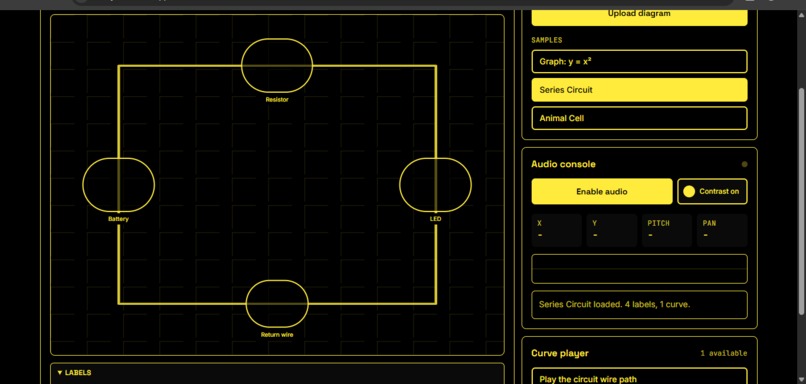Click the audio meter bar below readouts
The height and width of the screenshot is (384, 806).
639,269
